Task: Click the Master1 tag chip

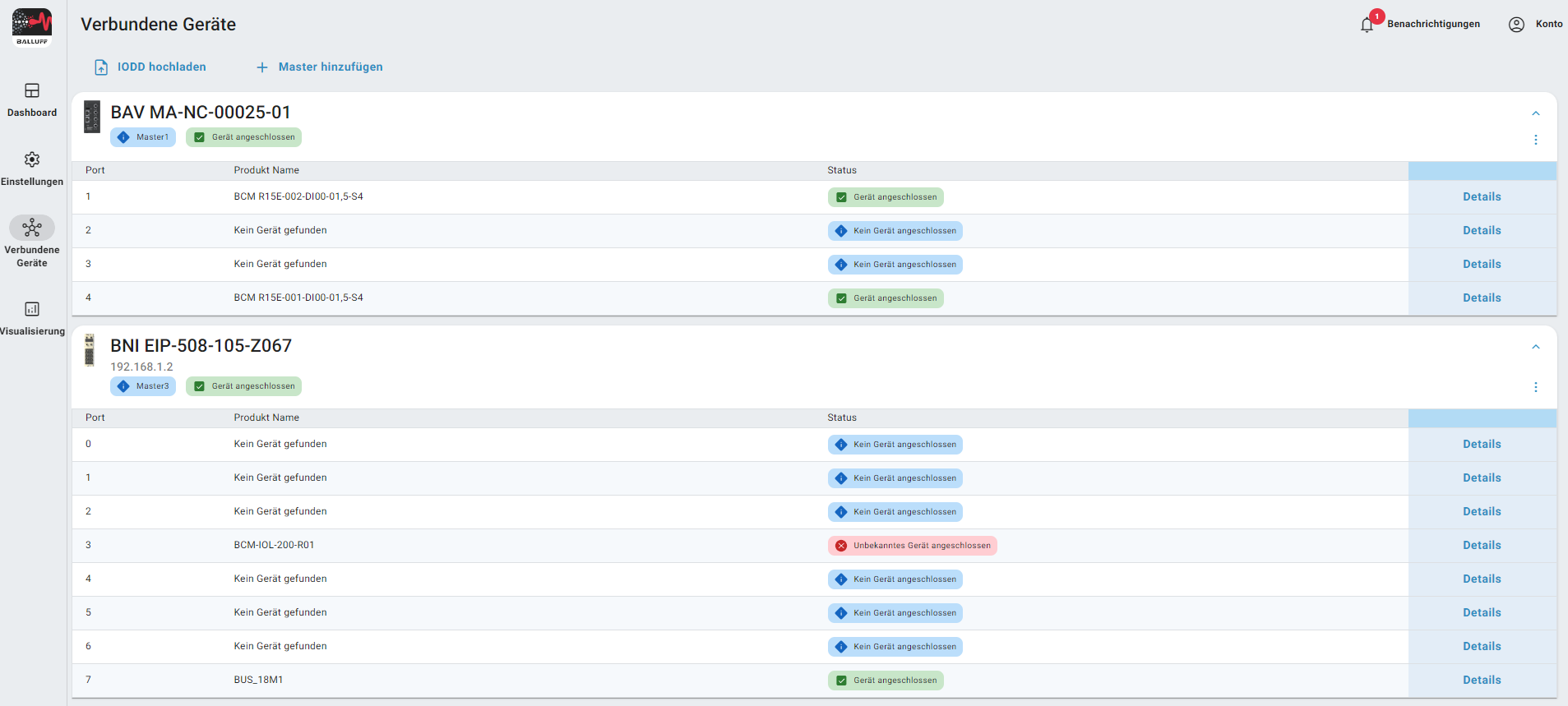Action: (143, 137)
